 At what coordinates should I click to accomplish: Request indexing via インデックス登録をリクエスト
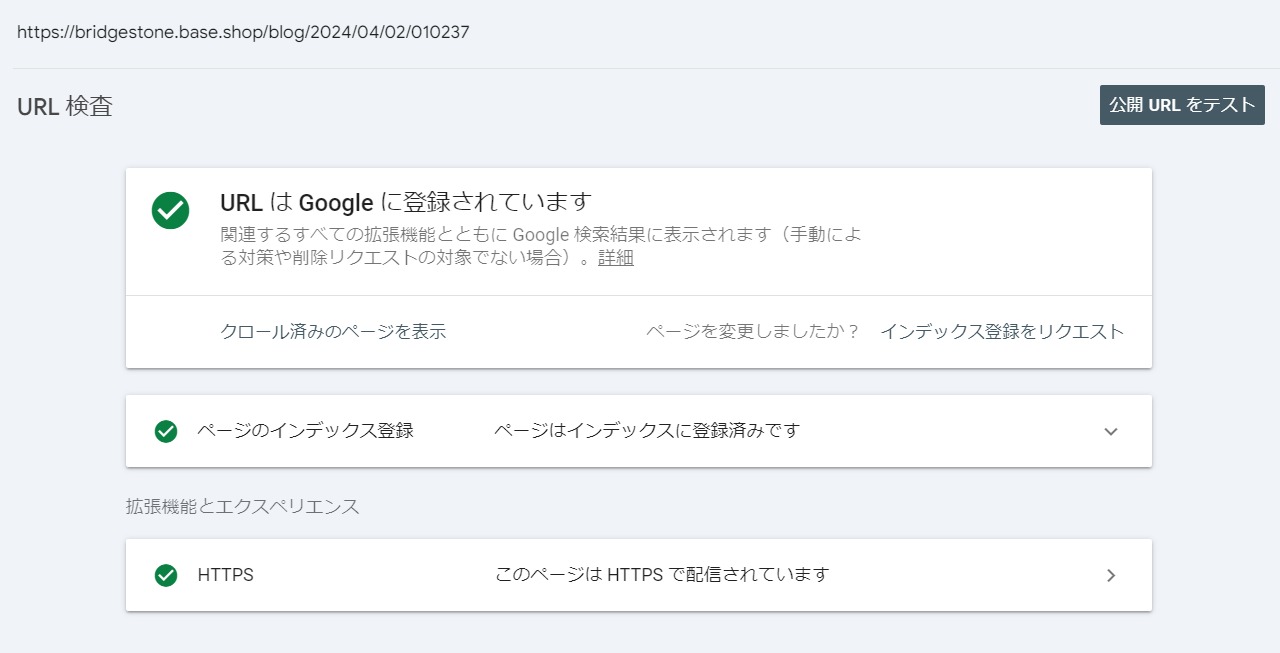1002,332
